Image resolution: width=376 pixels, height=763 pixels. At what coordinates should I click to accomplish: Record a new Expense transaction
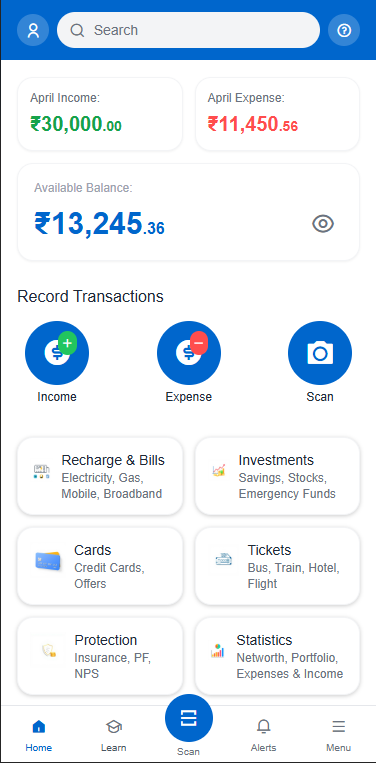tap(189, 353)
